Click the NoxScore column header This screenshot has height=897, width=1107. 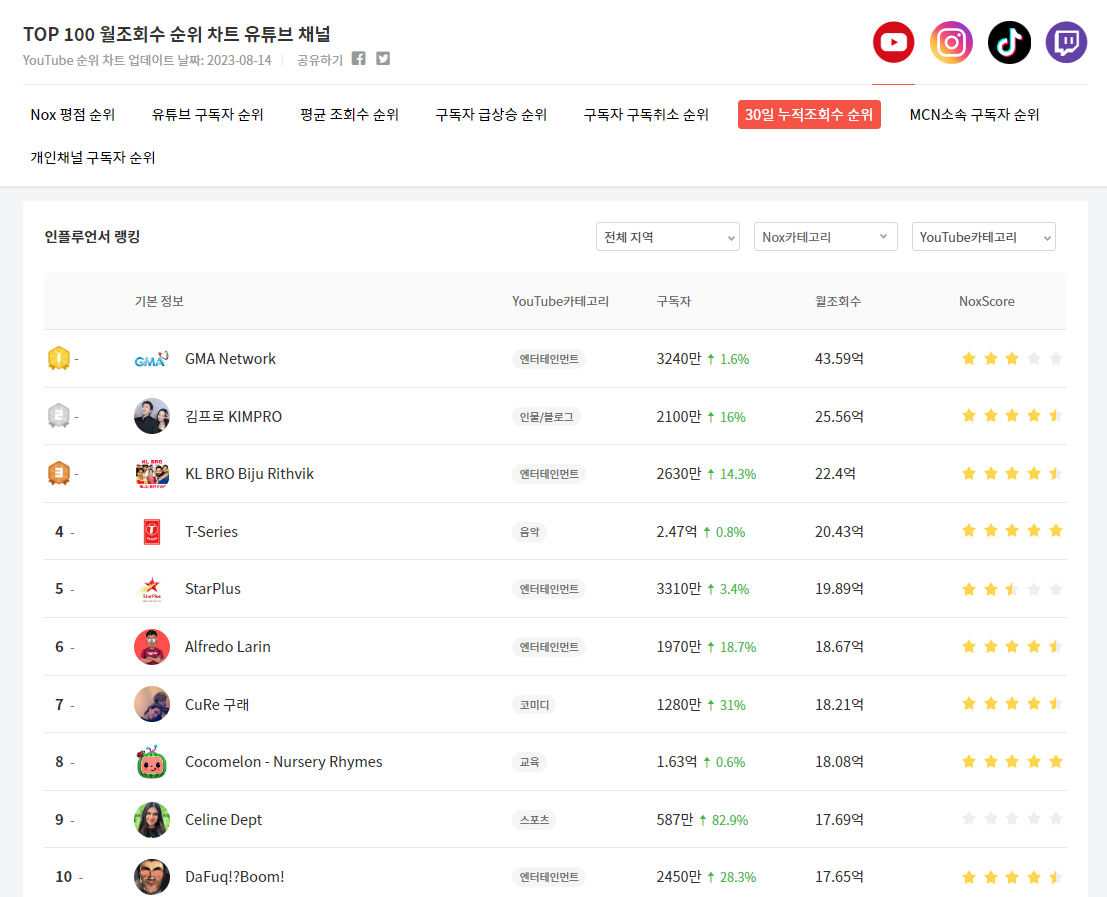(x=986, y=301)
